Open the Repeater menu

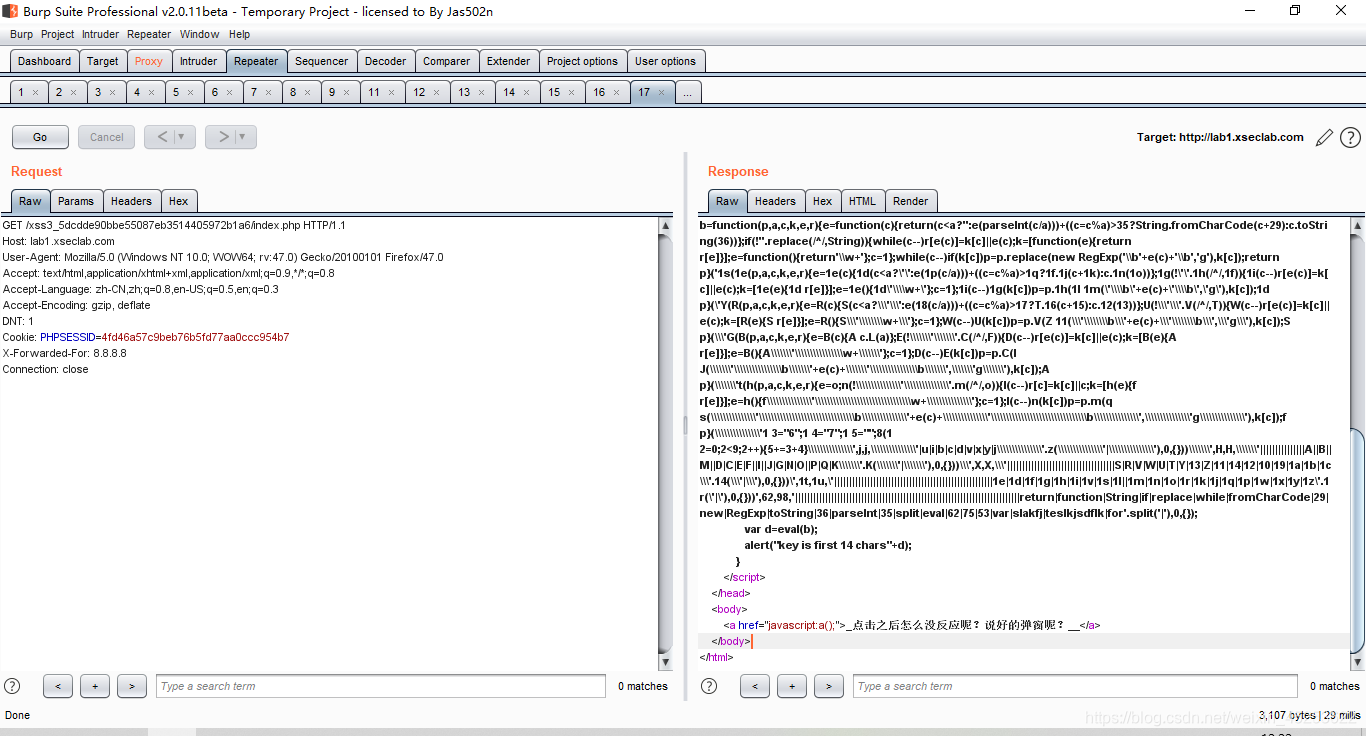point(149,34)
